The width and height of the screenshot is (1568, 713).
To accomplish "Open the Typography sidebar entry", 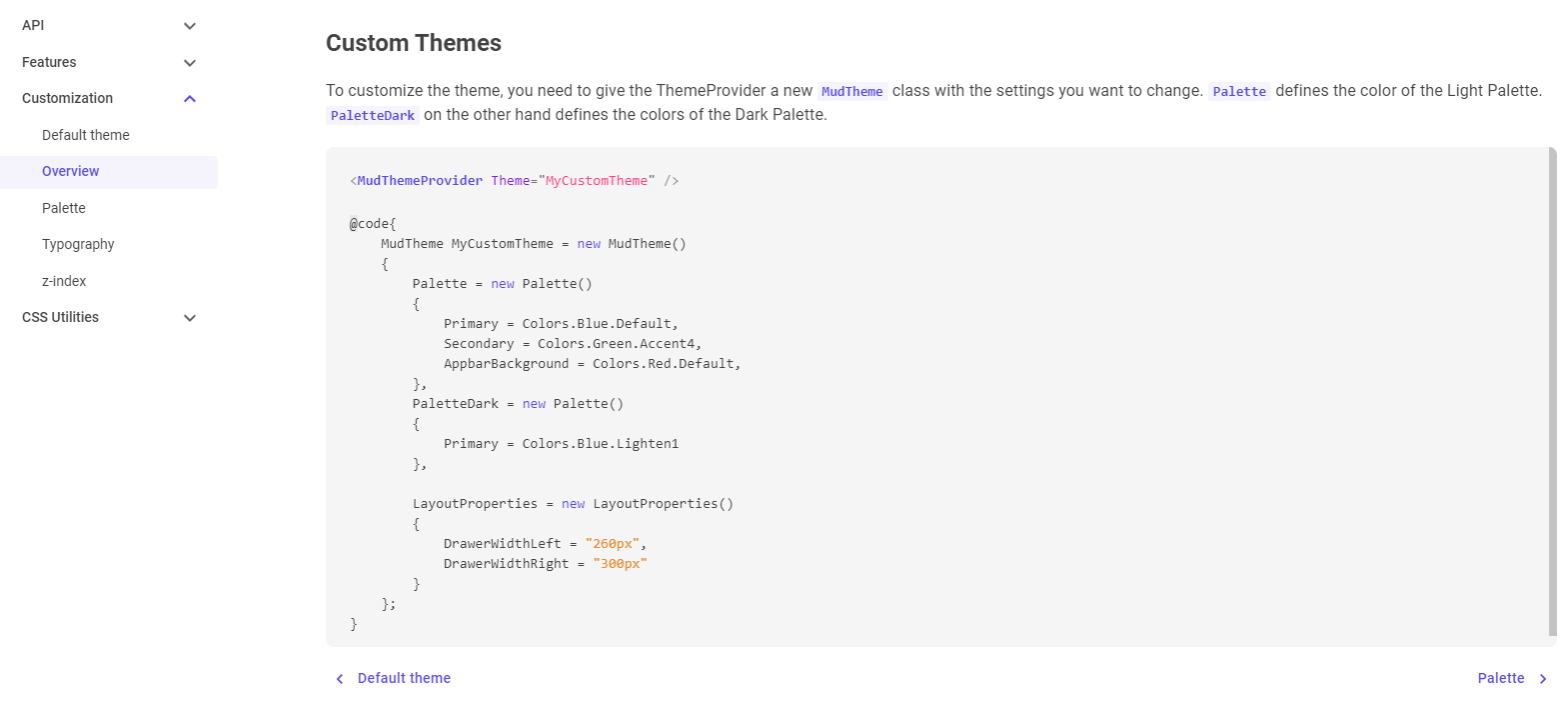I will tap(78, 244).
